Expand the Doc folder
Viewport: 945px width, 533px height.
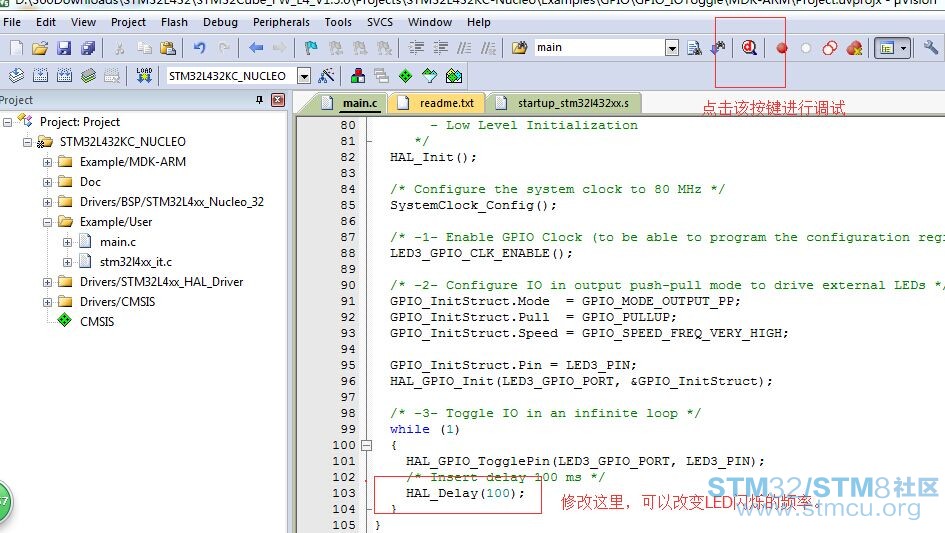coord(48,182)
